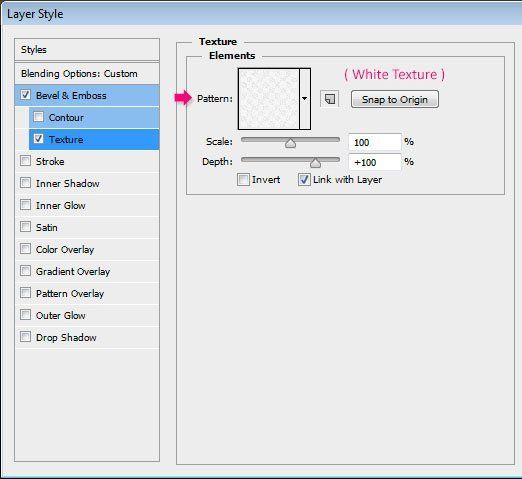Screen dimensions: 522x479
Task: Select the Stroke style label
Action: [x=50, y=161]
